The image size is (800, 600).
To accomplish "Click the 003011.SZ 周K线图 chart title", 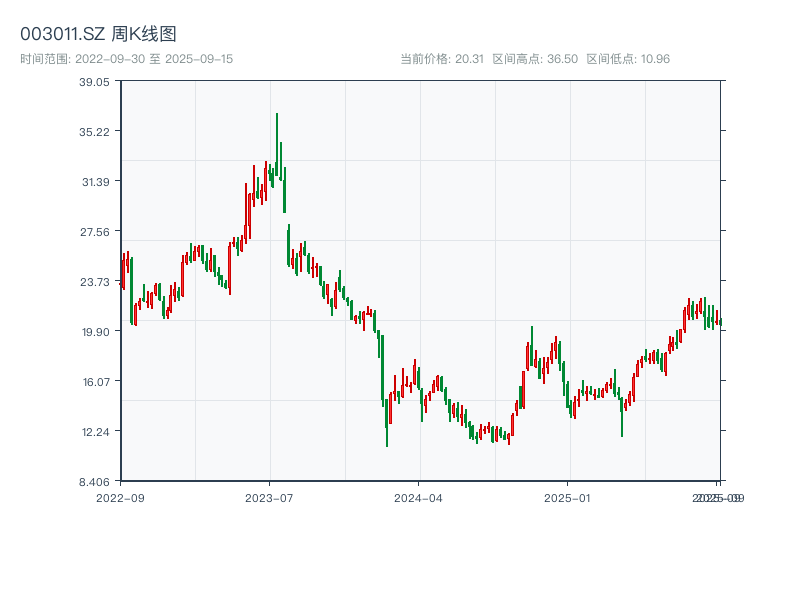I will [98, 34].
